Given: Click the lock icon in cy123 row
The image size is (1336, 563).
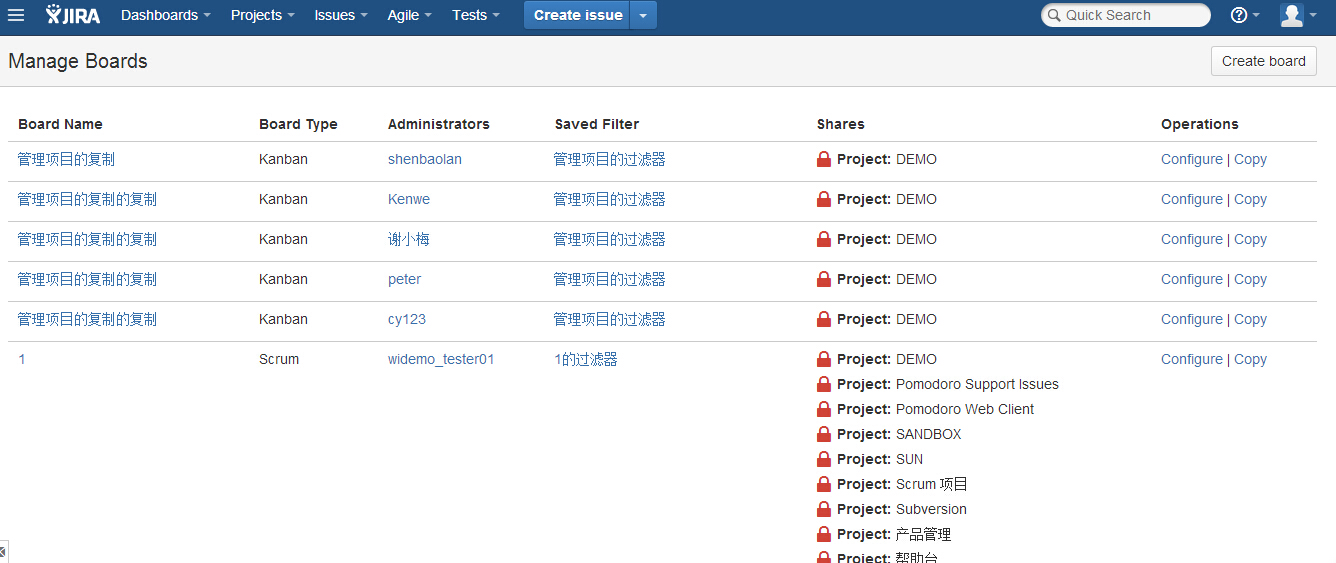Looking at the screenshot, I should click(824, 319).
